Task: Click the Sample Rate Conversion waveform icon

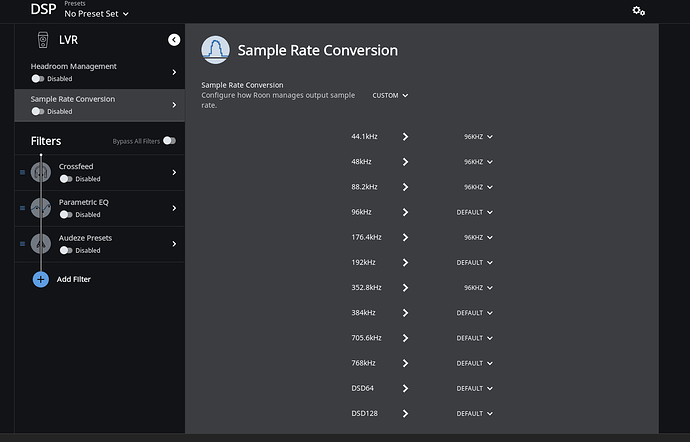Action: (x=215, y=50)
